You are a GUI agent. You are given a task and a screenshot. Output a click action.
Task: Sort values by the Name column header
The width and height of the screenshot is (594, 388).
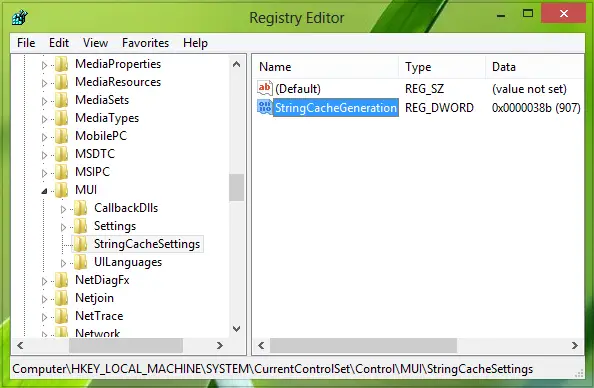coord(326,67)
